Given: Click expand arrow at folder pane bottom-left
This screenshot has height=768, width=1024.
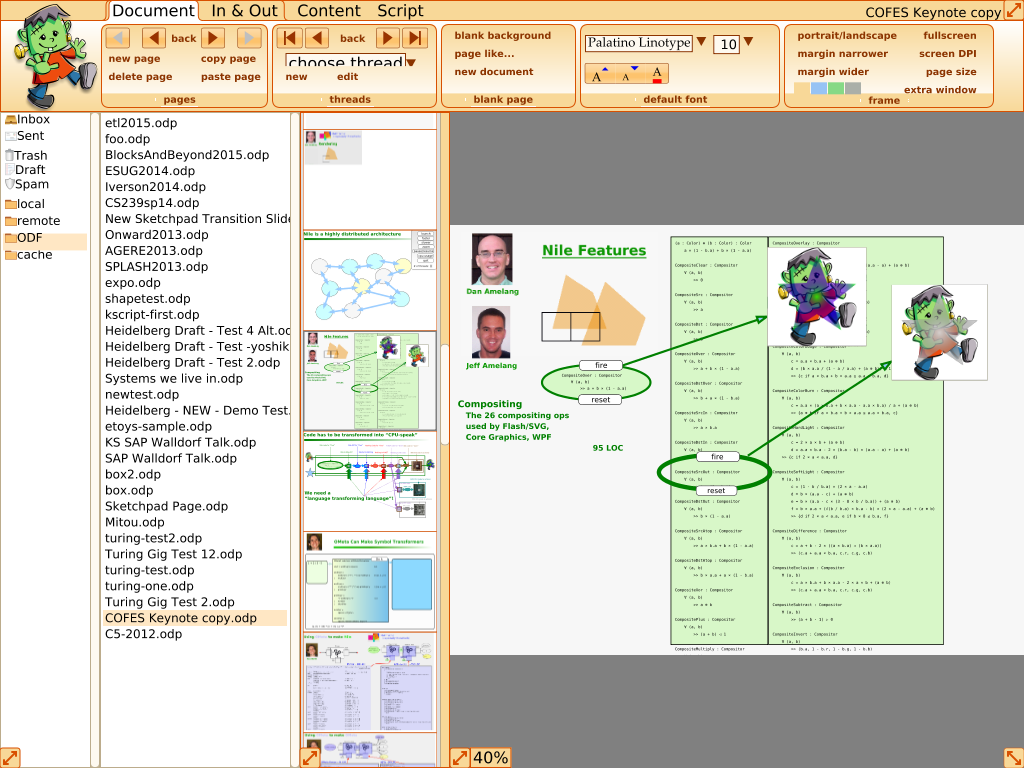Looking at the screenshot, I should pos(10,758).
